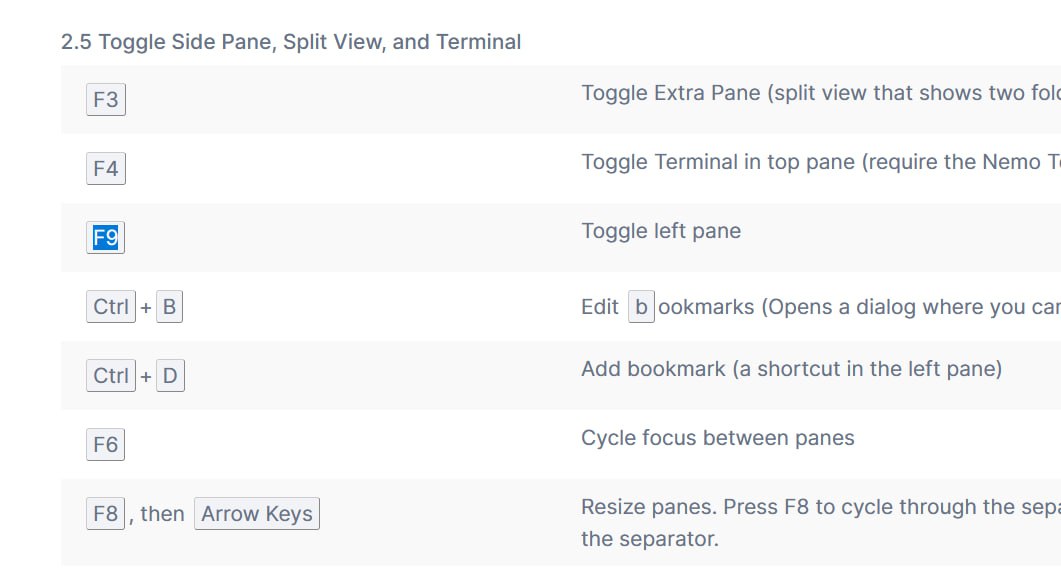
Task: Click the inline b key in Edit bookmarks
Action: [x=641, y=307]
